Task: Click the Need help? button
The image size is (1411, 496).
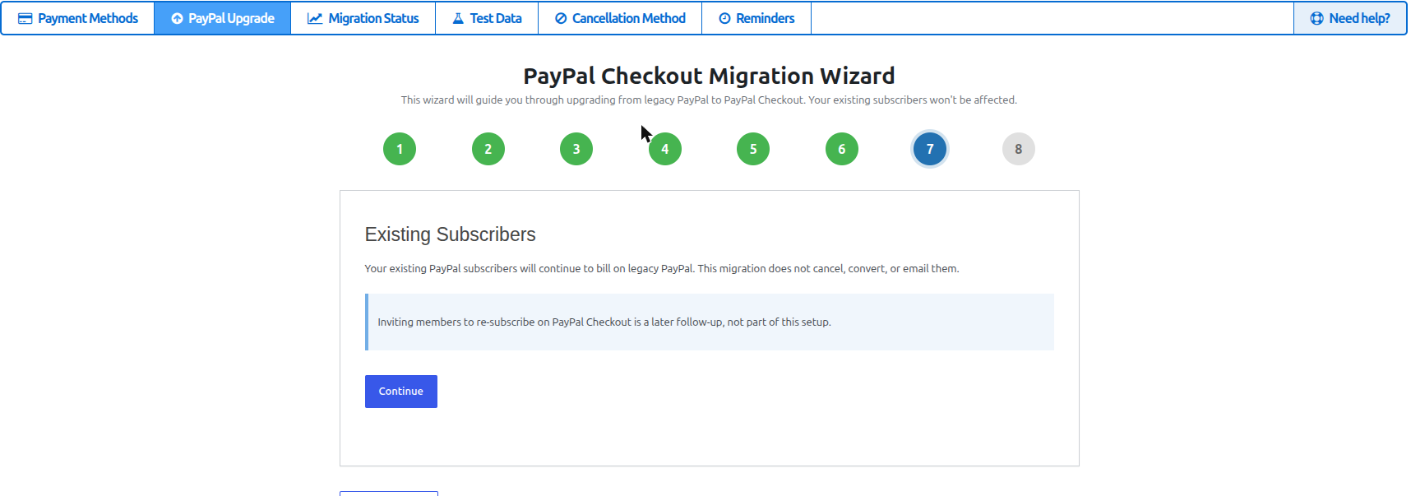Action: [x=1350, y=18]
